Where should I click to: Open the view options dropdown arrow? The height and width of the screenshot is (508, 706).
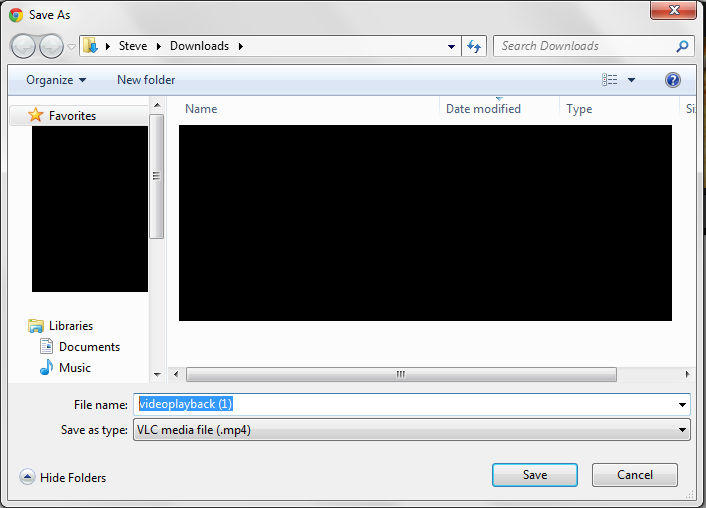click(x=631, y=80)
